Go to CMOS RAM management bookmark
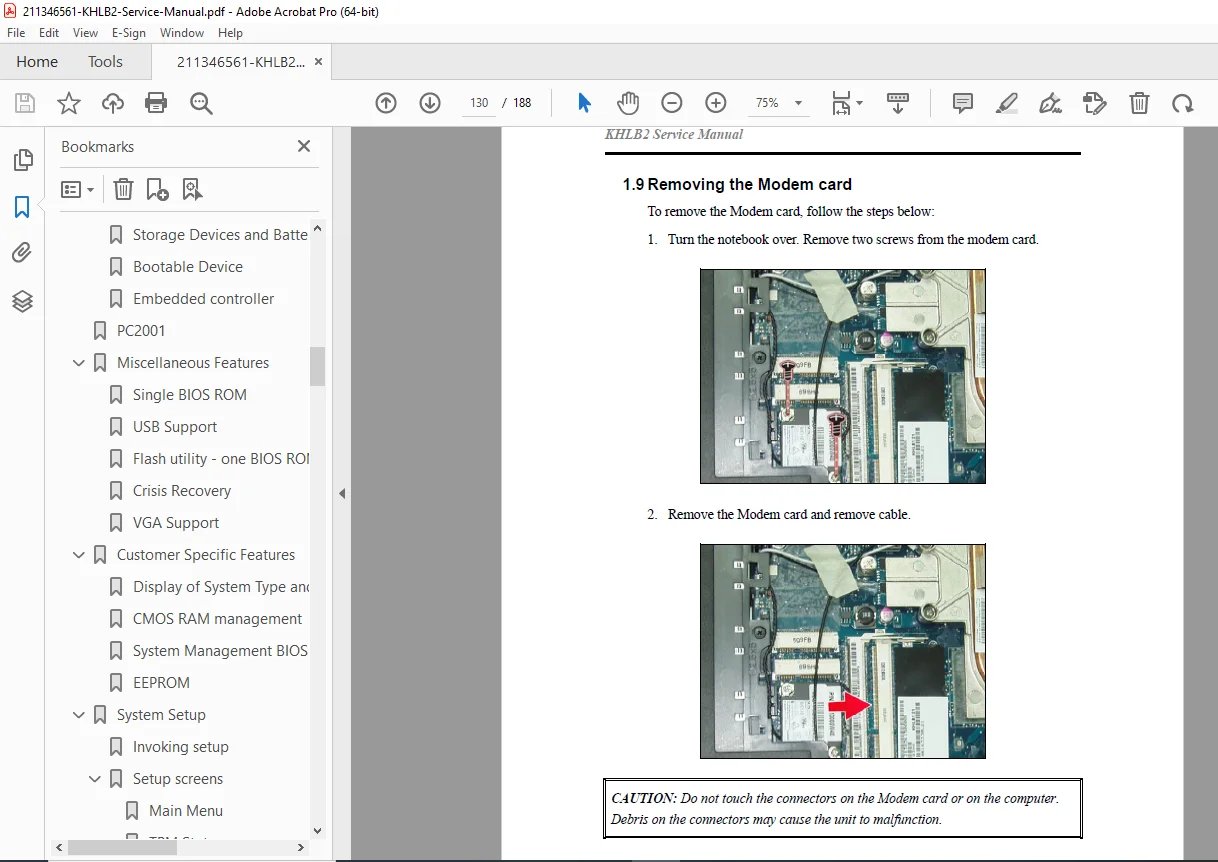 [x=217, y=619]
